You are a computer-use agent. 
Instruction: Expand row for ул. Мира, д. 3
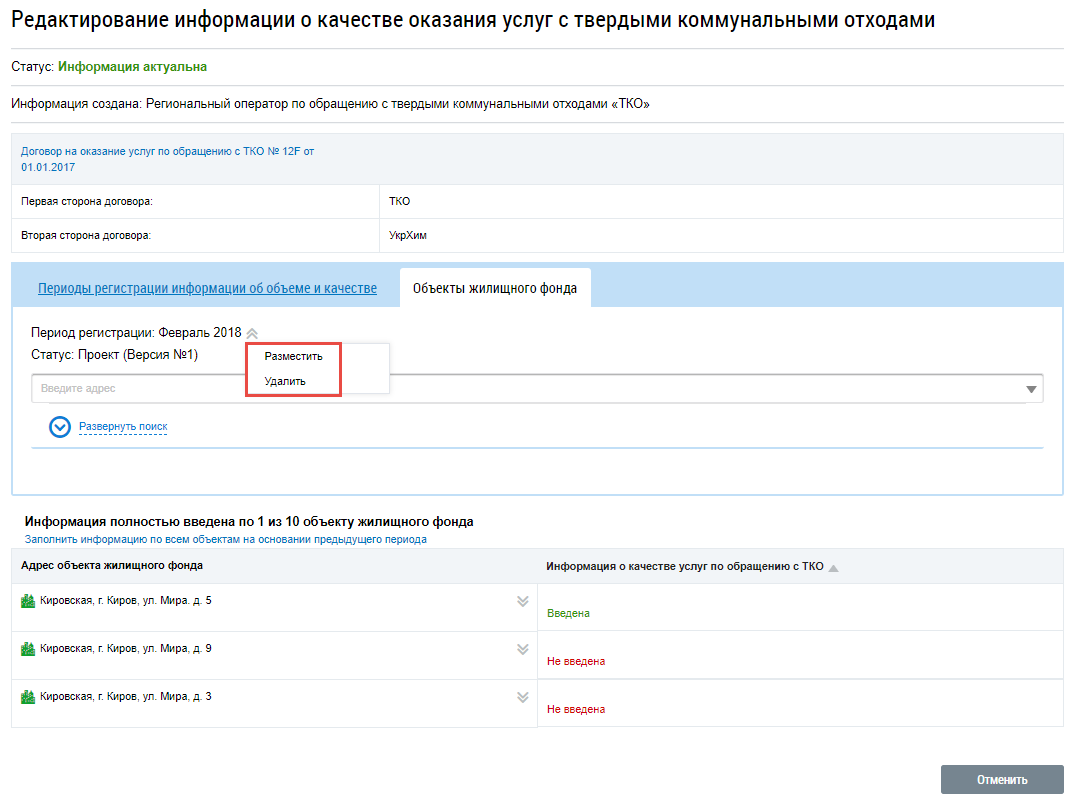pyautogui.click(x=522, y=697)
